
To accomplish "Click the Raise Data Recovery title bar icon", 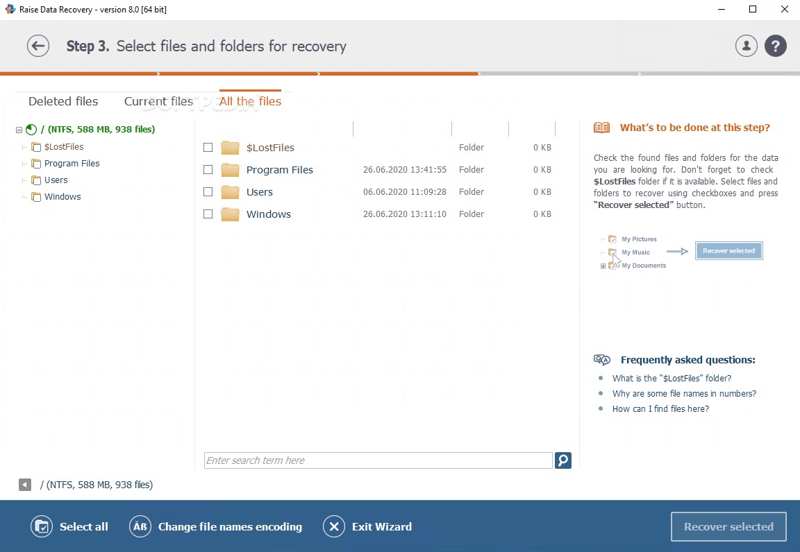I will click(x=10, y=9).
